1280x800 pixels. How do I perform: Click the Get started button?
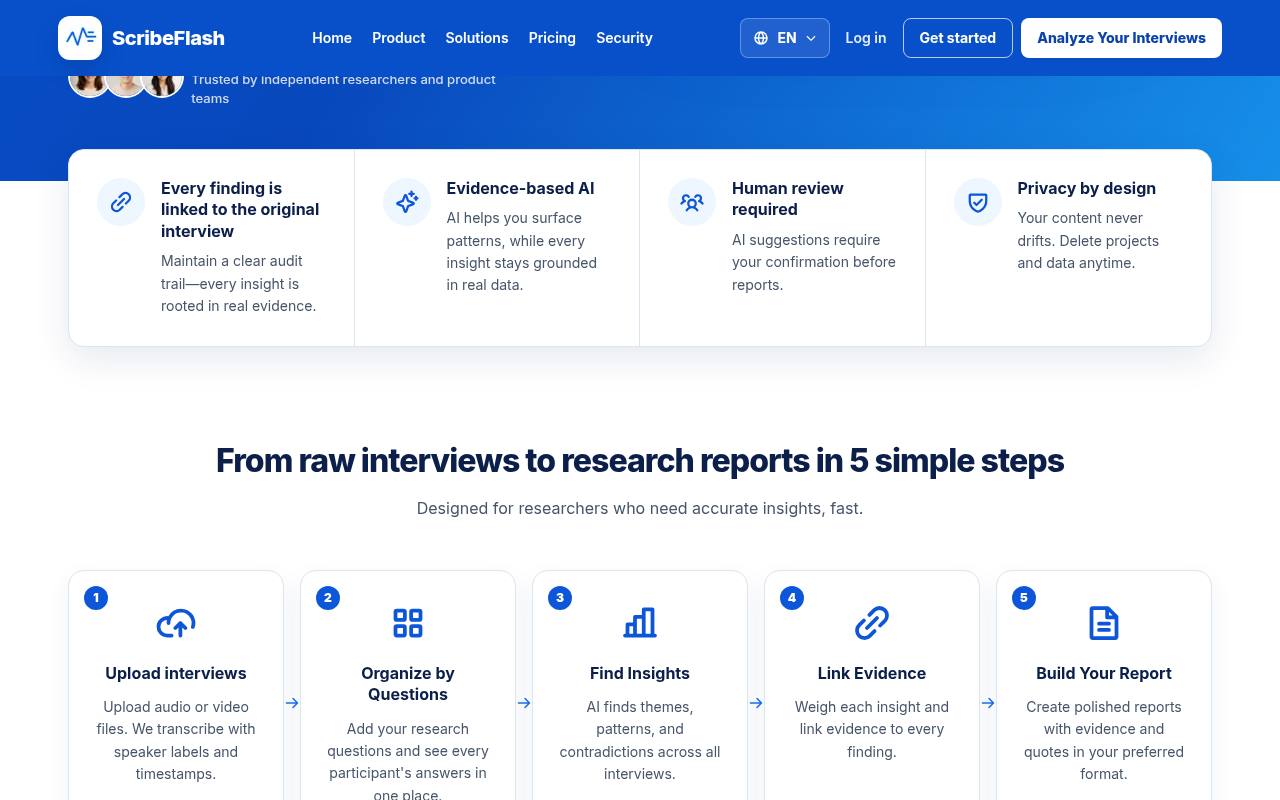958,38
